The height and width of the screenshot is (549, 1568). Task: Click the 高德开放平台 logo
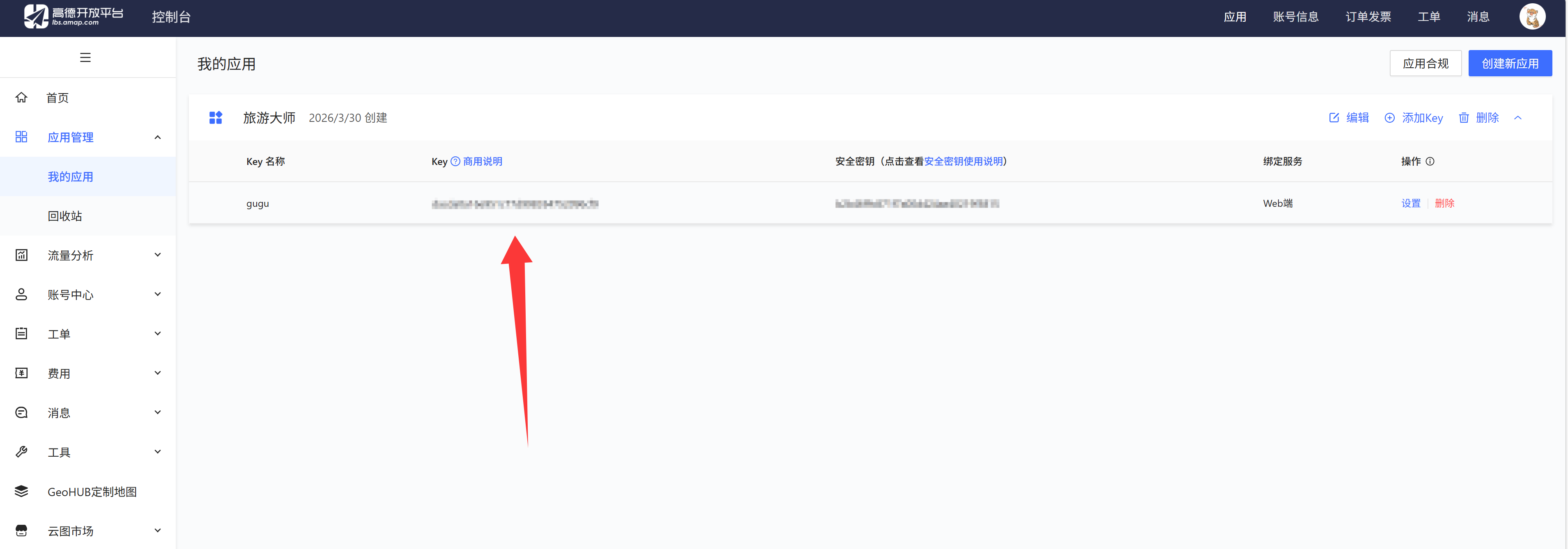click(x=73, y=16)
